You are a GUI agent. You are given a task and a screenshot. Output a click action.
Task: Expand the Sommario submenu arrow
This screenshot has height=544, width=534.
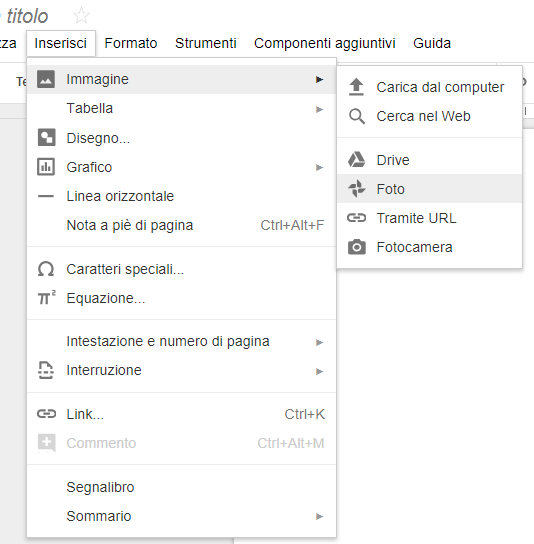(319, 516)
